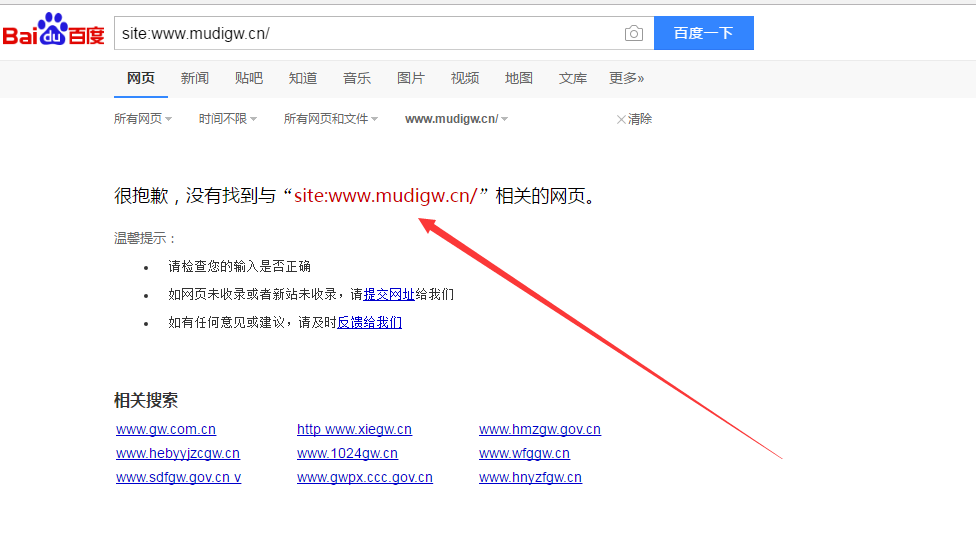The image size is (976, 555).
Task: Click the 相关搜索 heading
Action: coord(146,400)
